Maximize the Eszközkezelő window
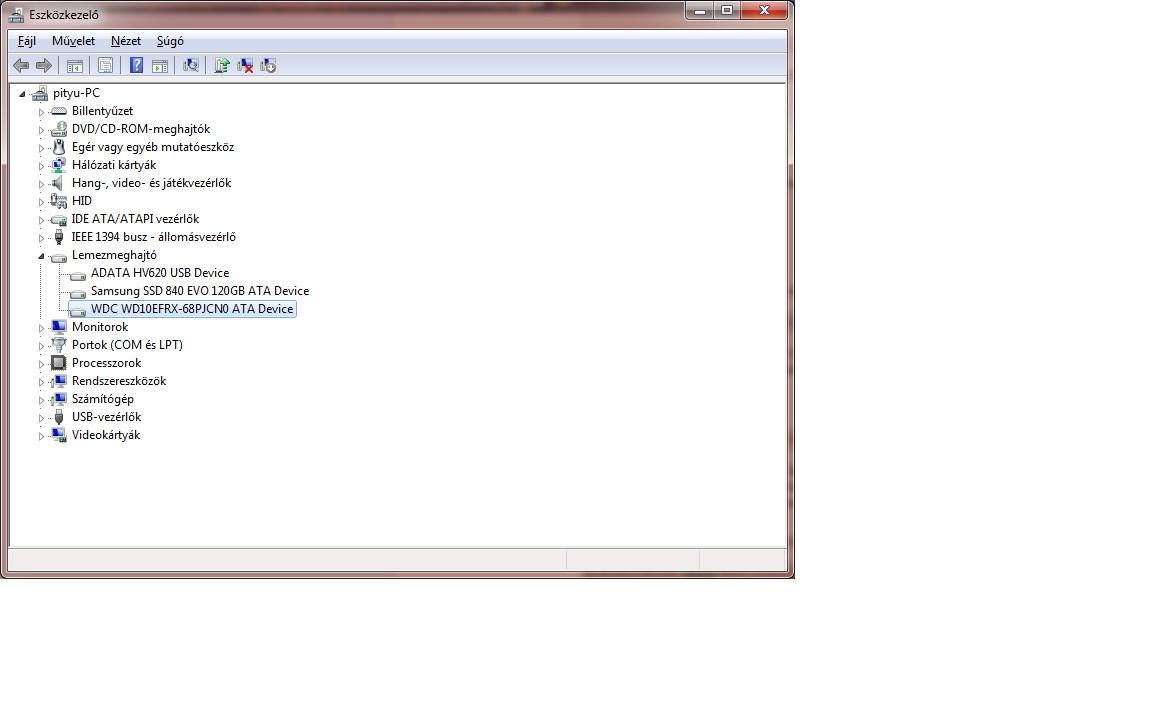 click(727, 10)
